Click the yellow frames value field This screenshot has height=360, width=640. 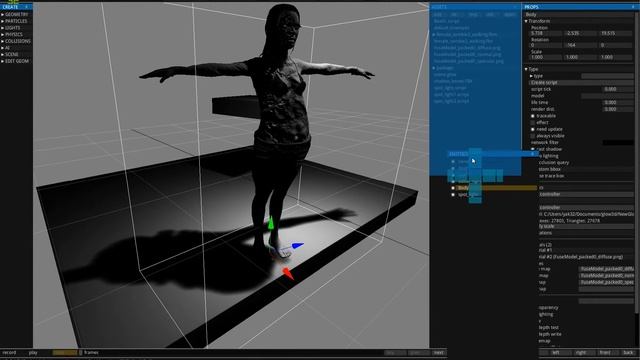tap(64, 352)
